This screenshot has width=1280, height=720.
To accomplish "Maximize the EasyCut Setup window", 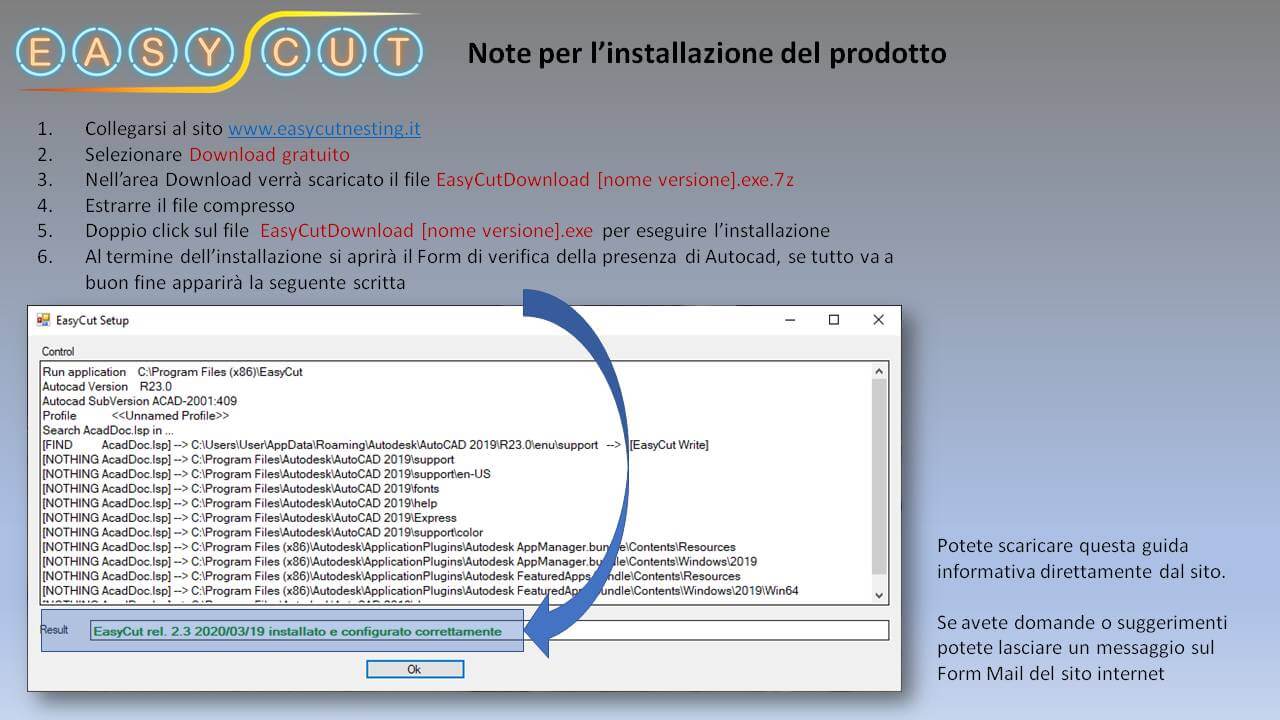I will [834, 320].
